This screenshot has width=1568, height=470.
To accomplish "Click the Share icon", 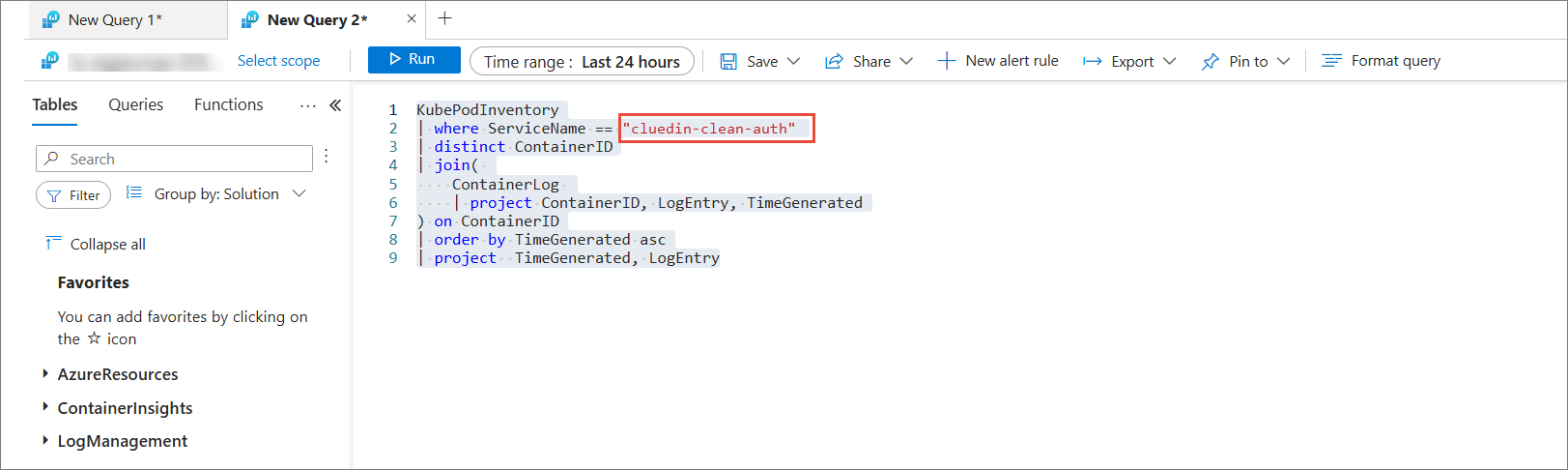I will [x=834, y=61].
